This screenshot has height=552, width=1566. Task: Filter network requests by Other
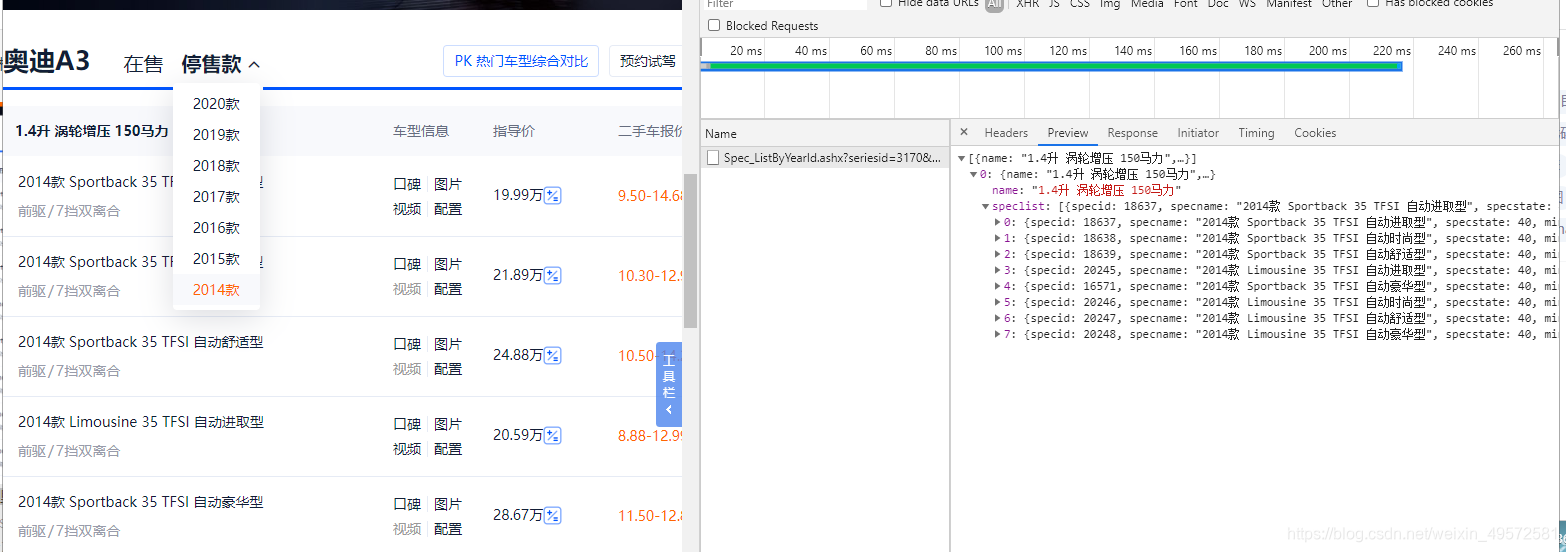1337,4
